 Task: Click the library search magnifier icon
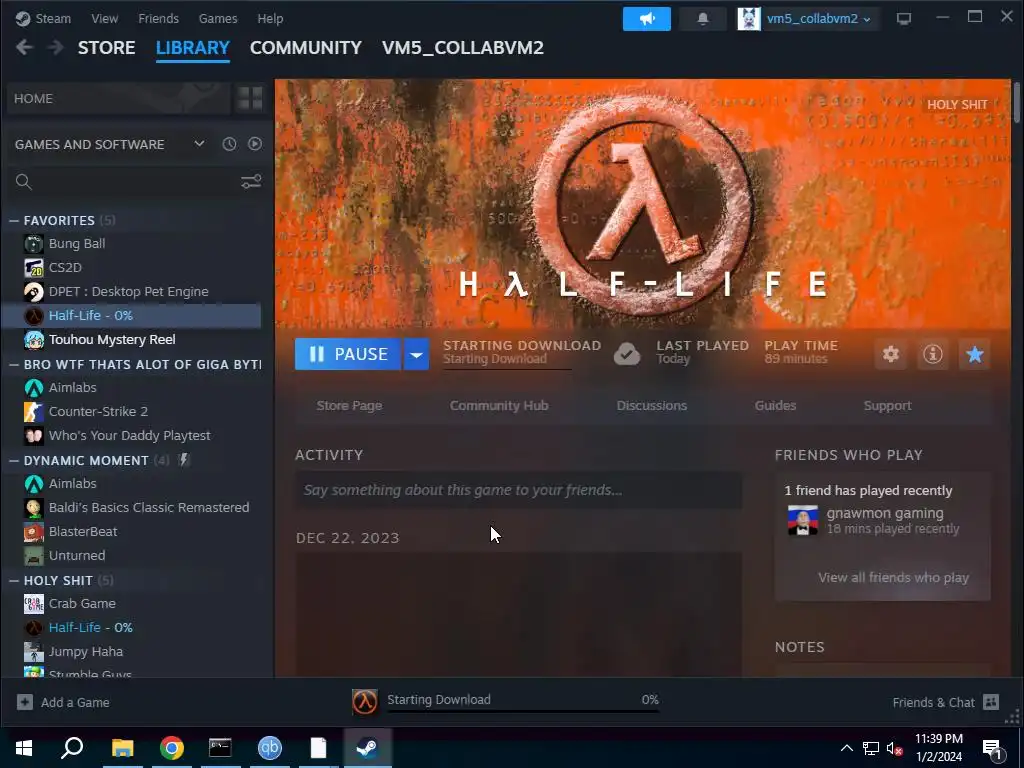coord(24,182)
